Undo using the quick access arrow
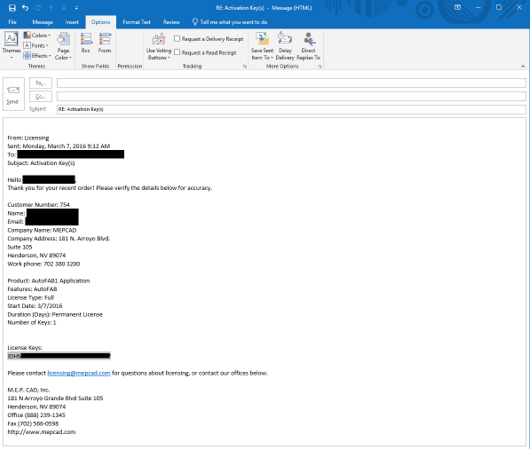The height and width of the screenshot is (449, 530). (25, 7)
